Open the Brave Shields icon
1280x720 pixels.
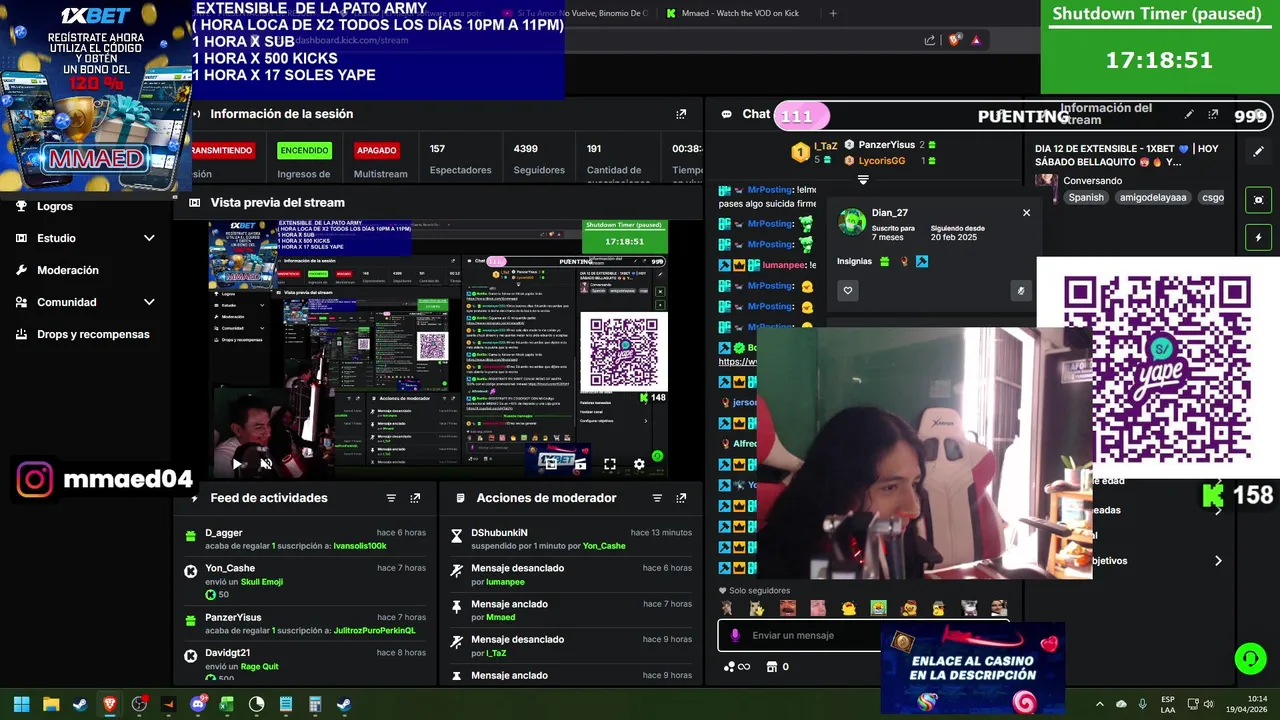pyautogui.click(x=954, y=40)
